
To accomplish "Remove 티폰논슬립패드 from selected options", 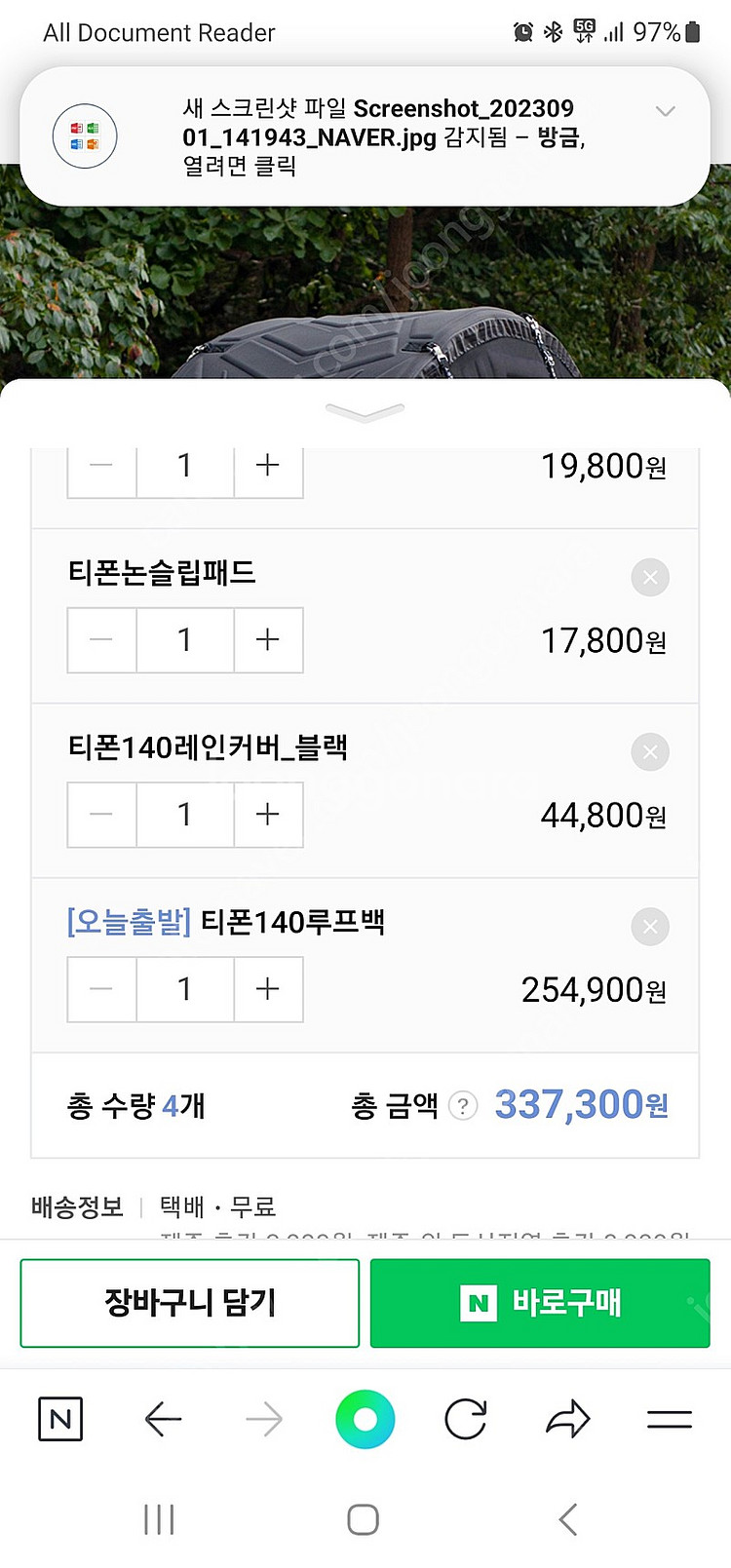I will click(650, 578).
